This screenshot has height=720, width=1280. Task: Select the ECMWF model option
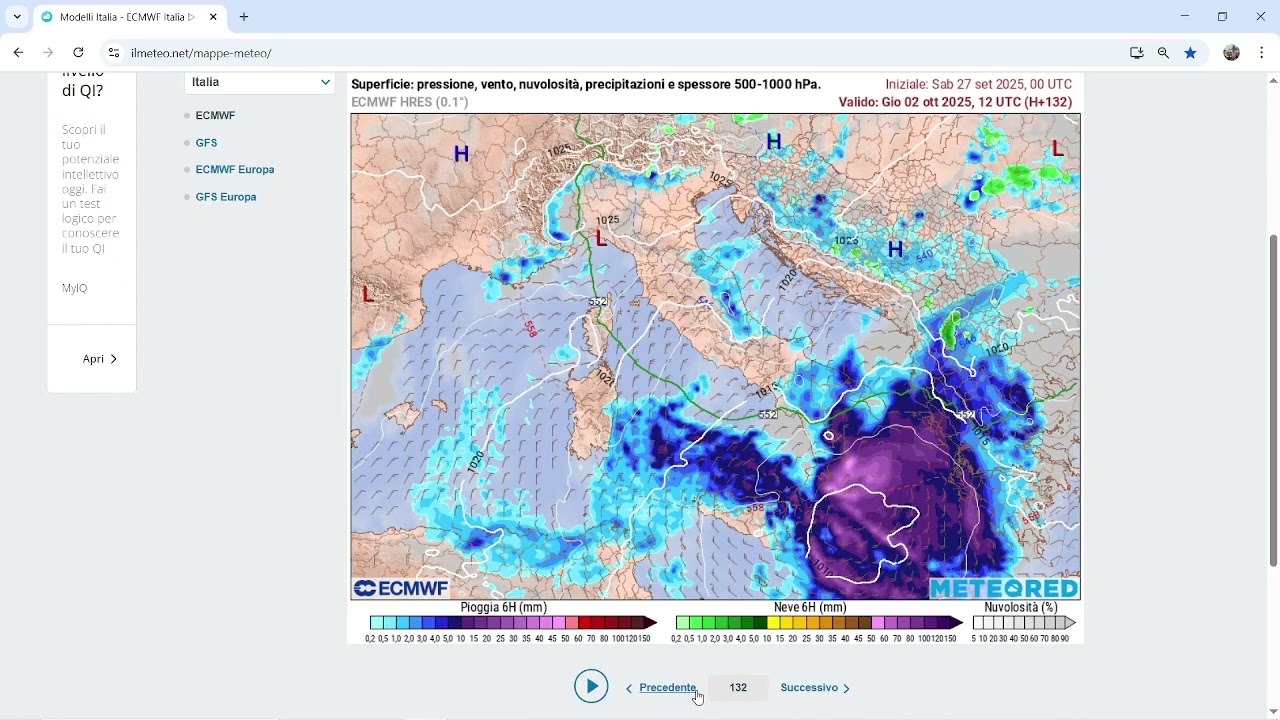coord(215,116)
